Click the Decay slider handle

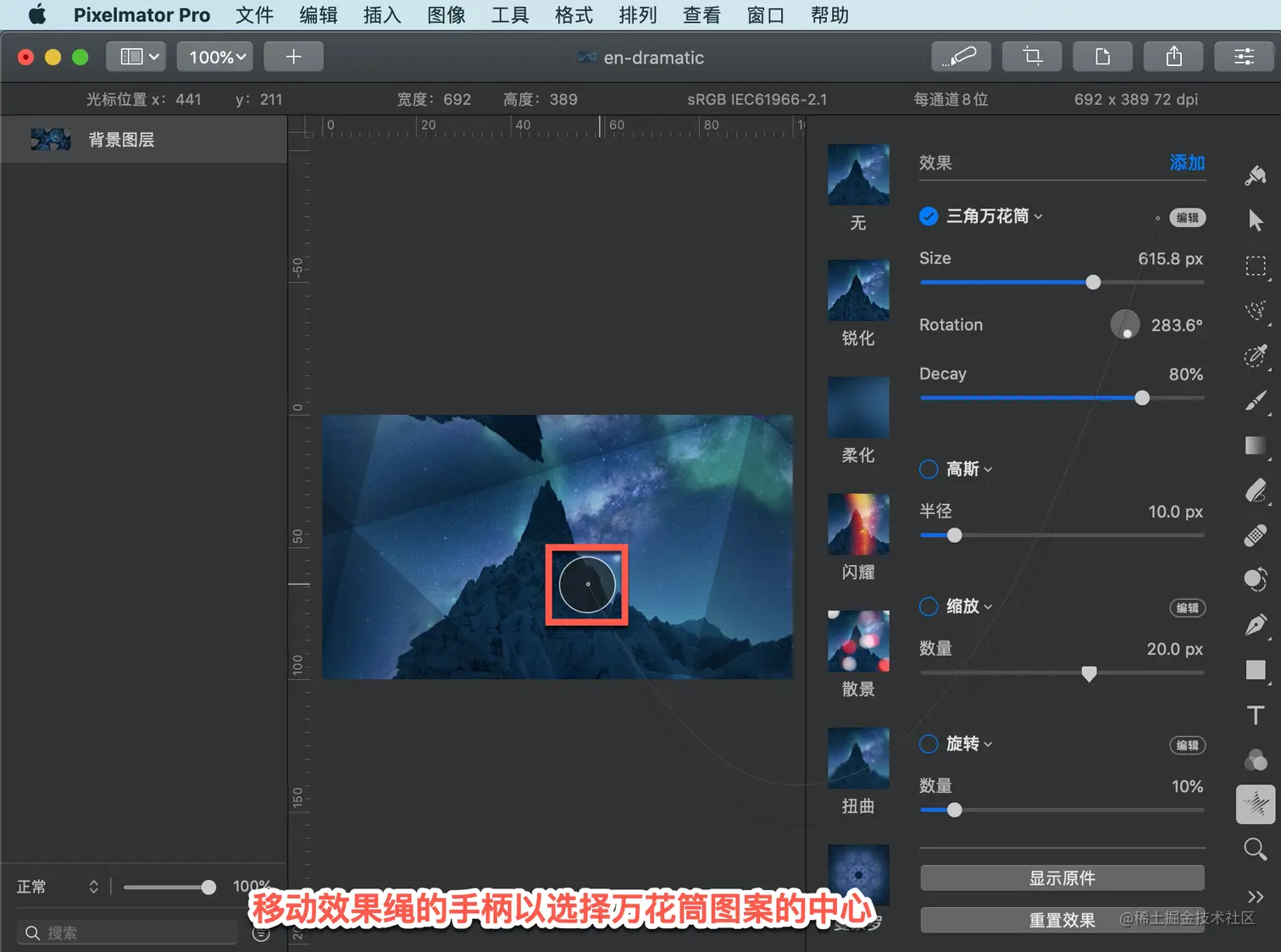[x=1142, y=398]
